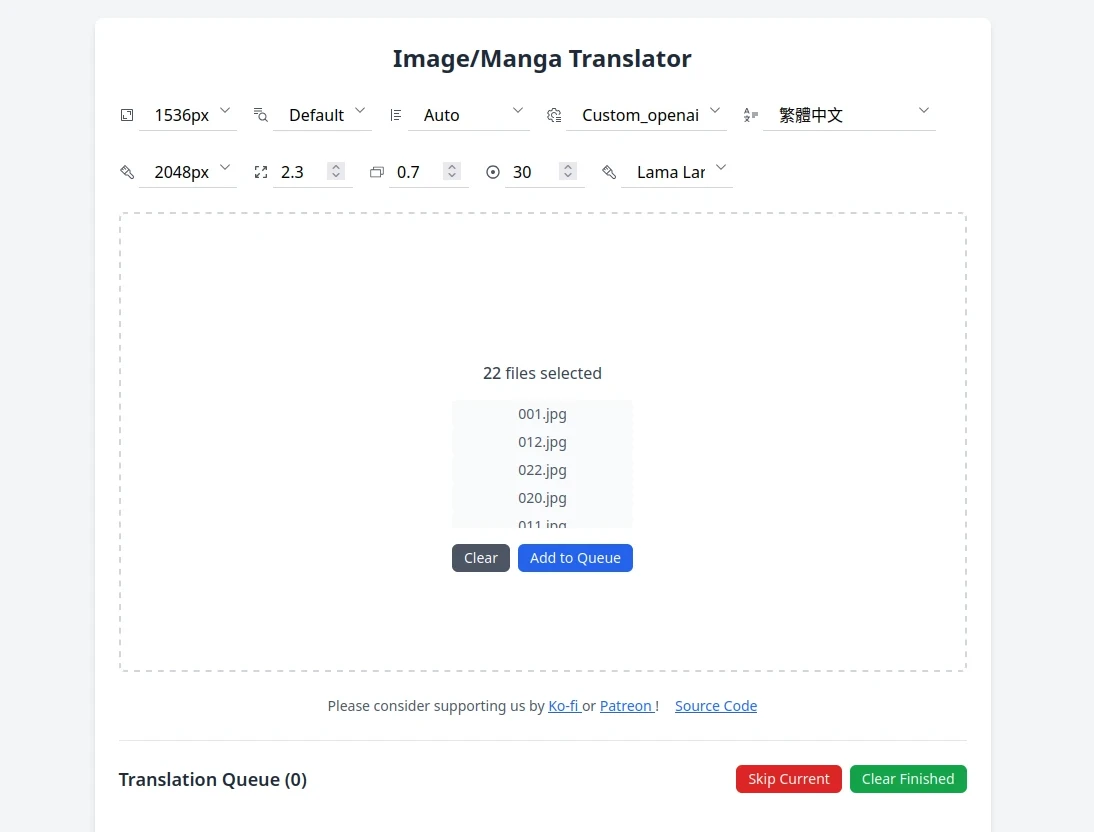Open the 繁體中文 target language dropdown
The width and height of the screenshot is (1094, 832).
(849, 114)
